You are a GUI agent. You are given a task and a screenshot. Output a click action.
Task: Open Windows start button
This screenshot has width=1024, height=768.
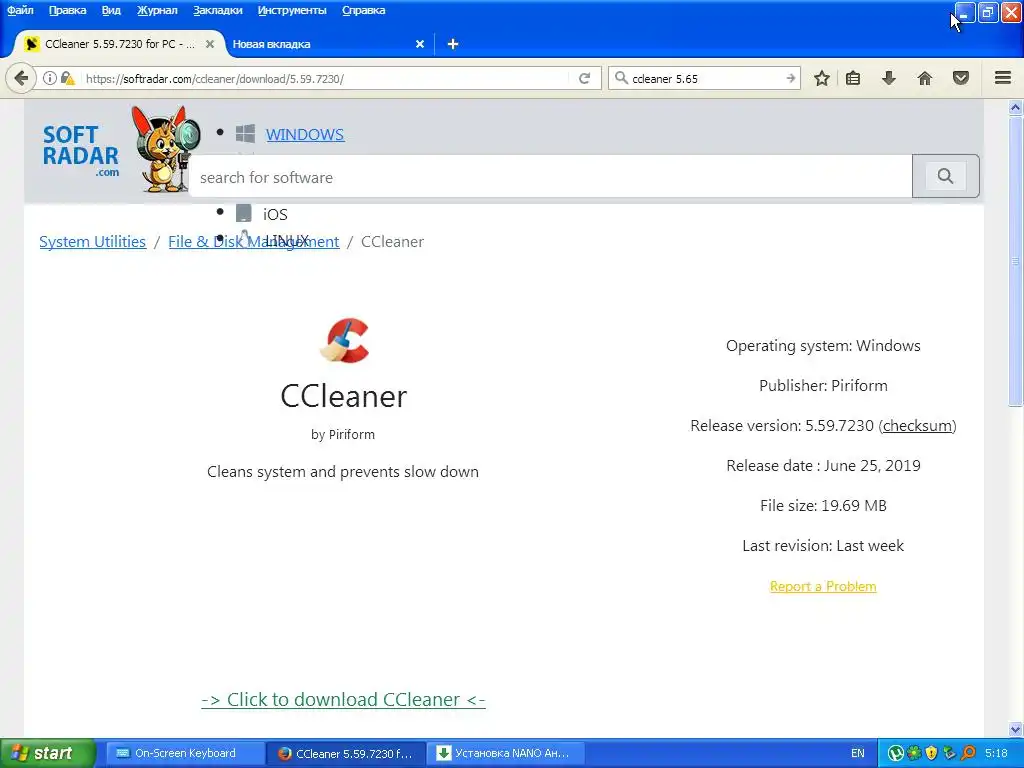(x=48, y=753)
